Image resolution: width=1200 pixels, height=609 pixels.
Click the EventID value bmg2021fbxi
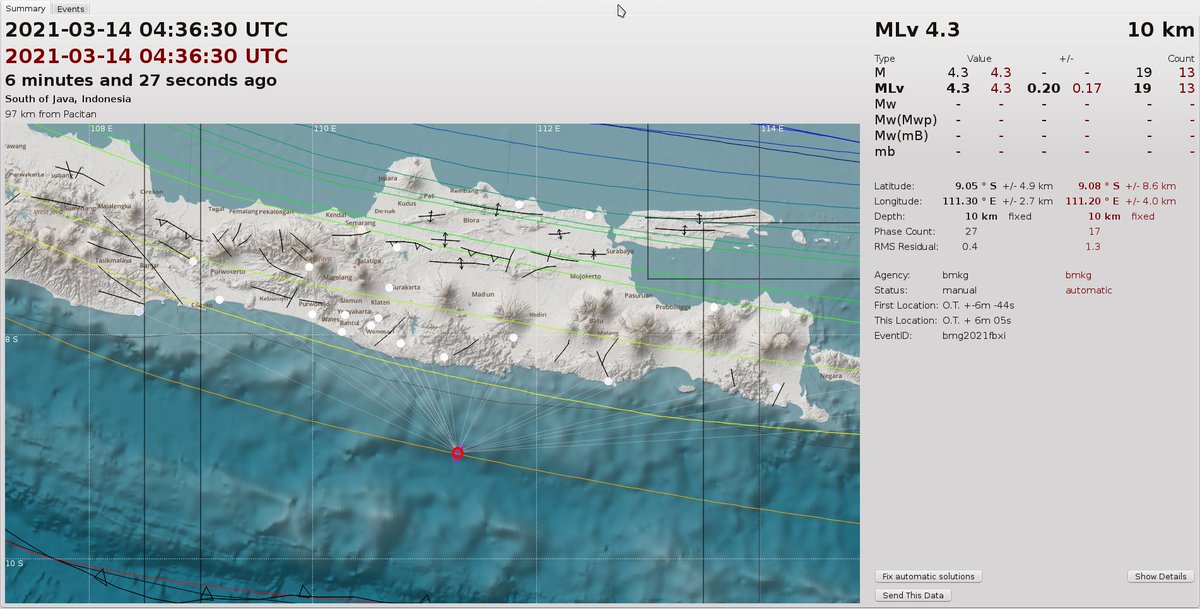click(974, 335)
